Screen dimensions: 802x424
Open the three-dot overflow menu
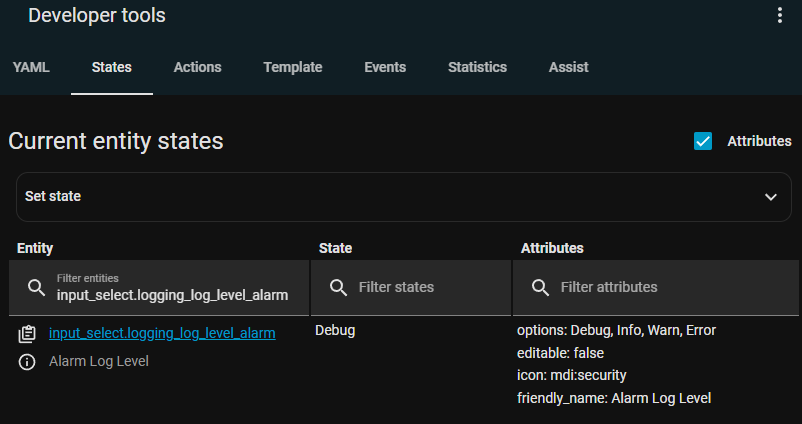point(780,16)
